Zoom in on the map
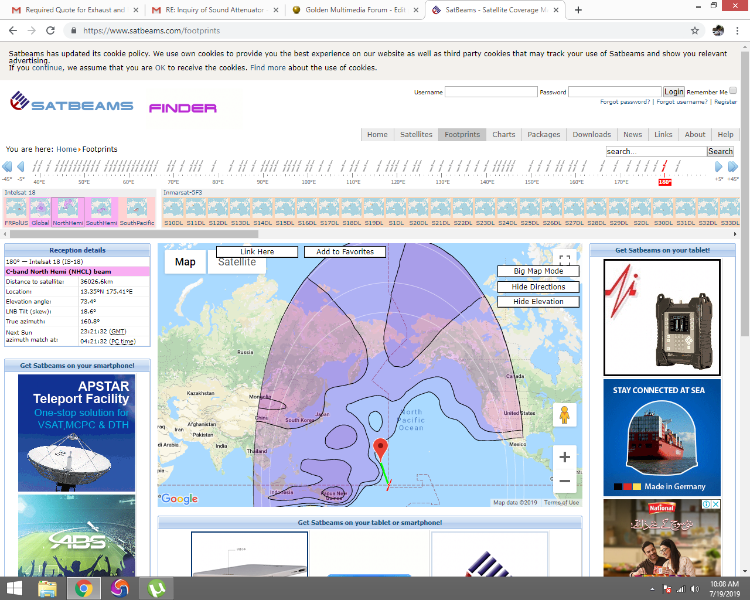 pos(564,457)
